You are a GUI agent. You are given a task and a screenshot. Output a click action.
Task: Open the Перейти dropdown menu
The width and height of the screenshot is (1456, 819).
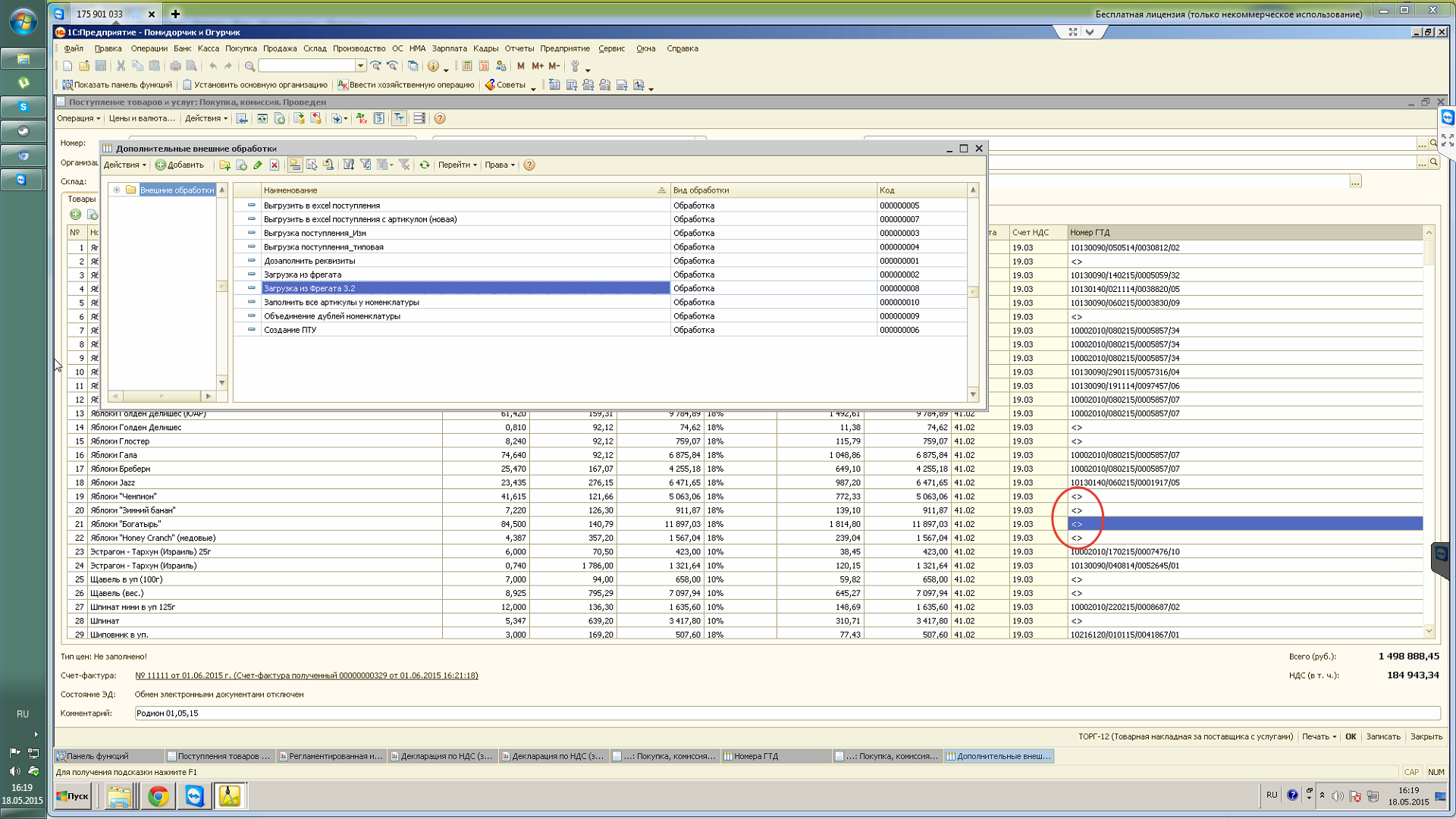coord(457,165)
